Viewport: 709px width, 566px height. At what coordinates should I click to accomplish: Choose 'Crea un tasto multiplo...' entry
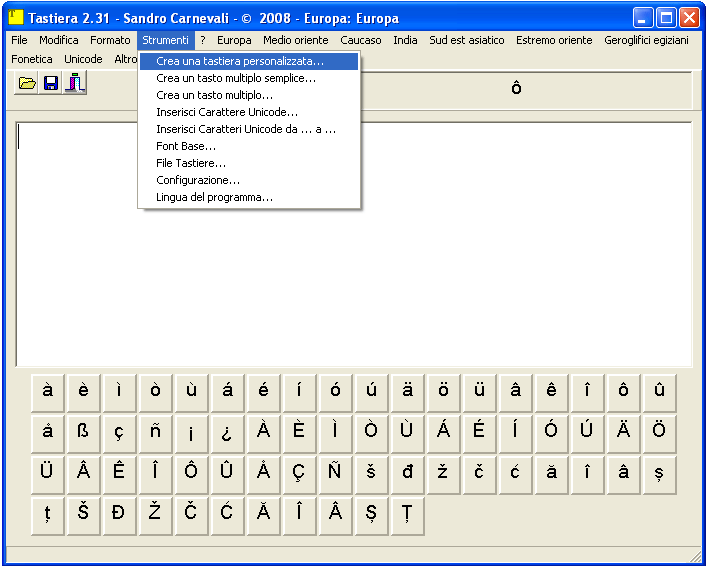pyautogui.click(x=249, y=95)
